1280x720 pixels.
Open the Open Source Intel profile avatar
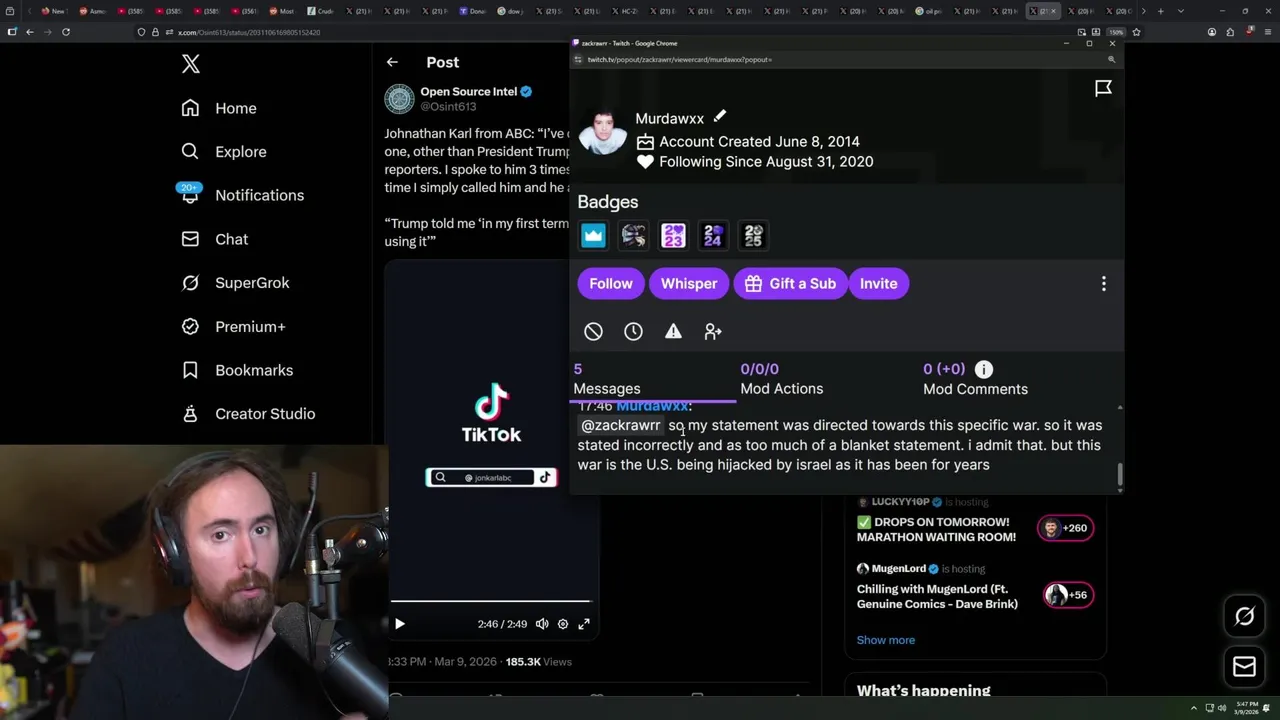[399, 99]
